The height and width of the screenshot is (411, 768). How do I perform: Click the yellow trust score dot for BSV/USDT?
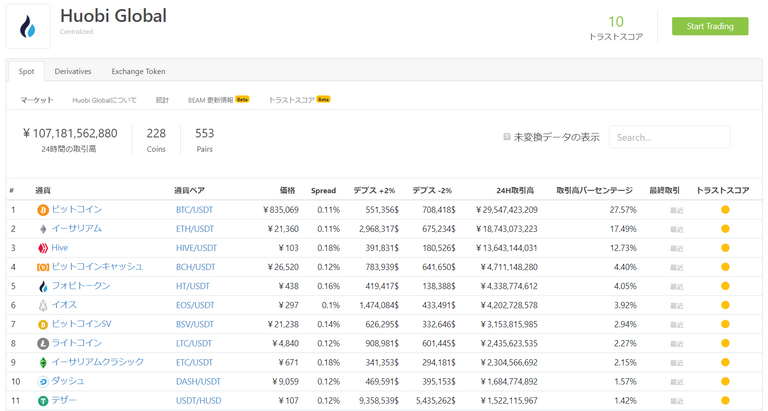tap(725, 324)
